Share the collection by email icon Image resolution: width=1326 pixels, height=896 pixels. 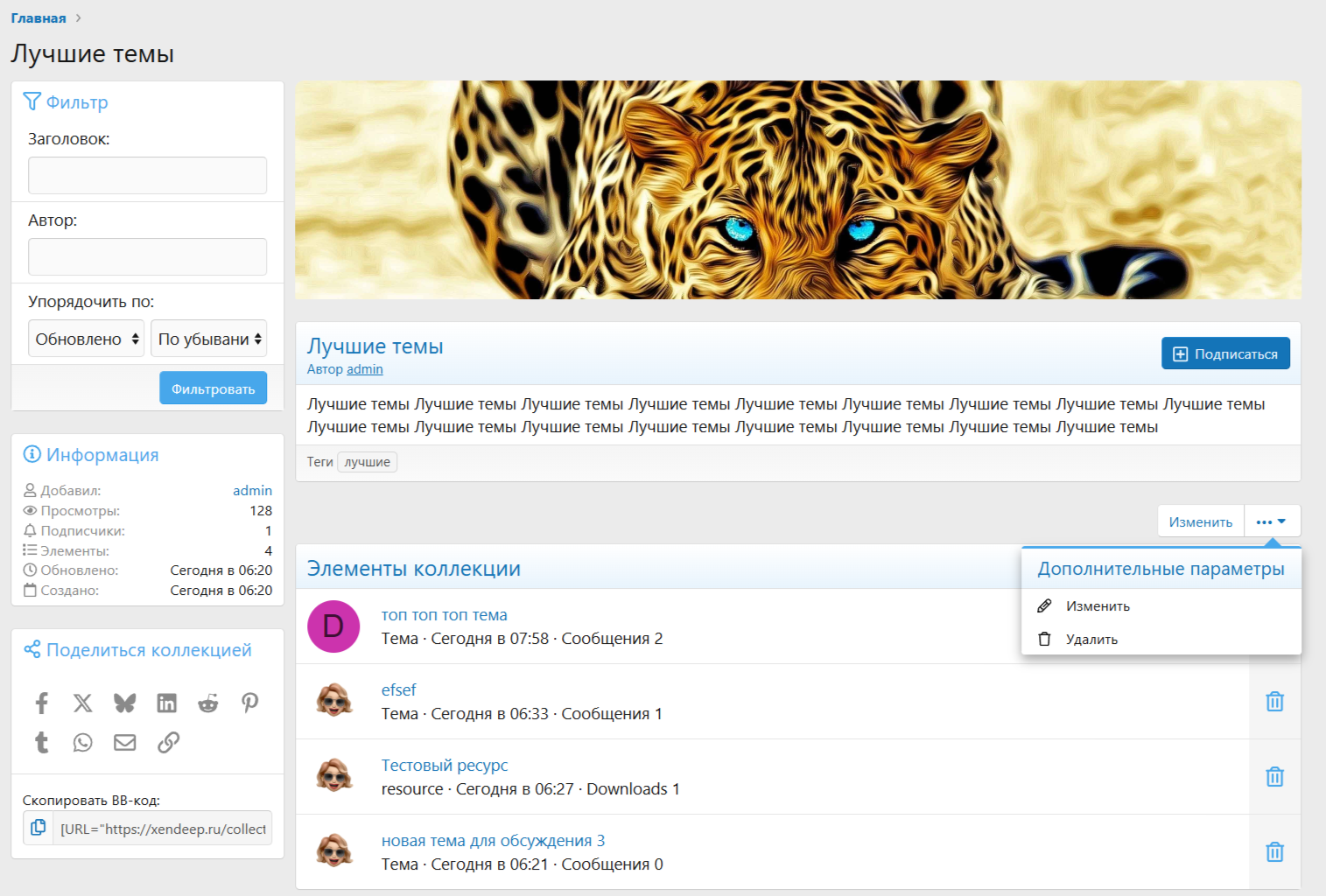[x=124, y=743]
